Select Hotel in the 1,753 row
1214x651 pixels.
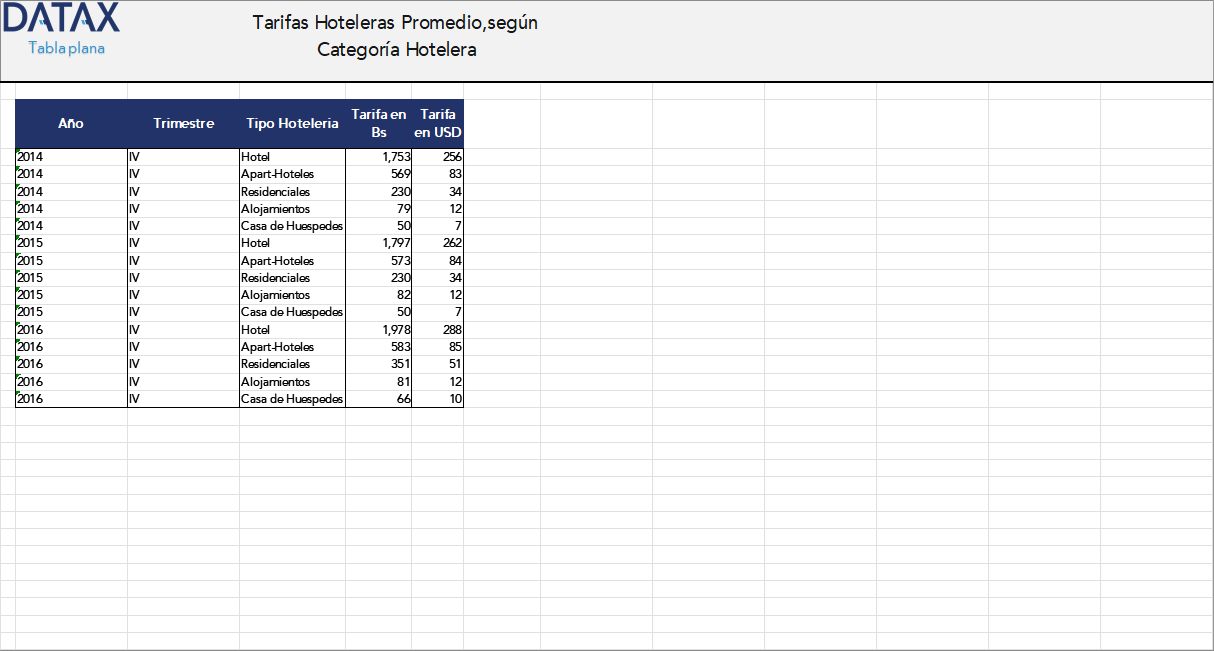[x=292, y=157]
